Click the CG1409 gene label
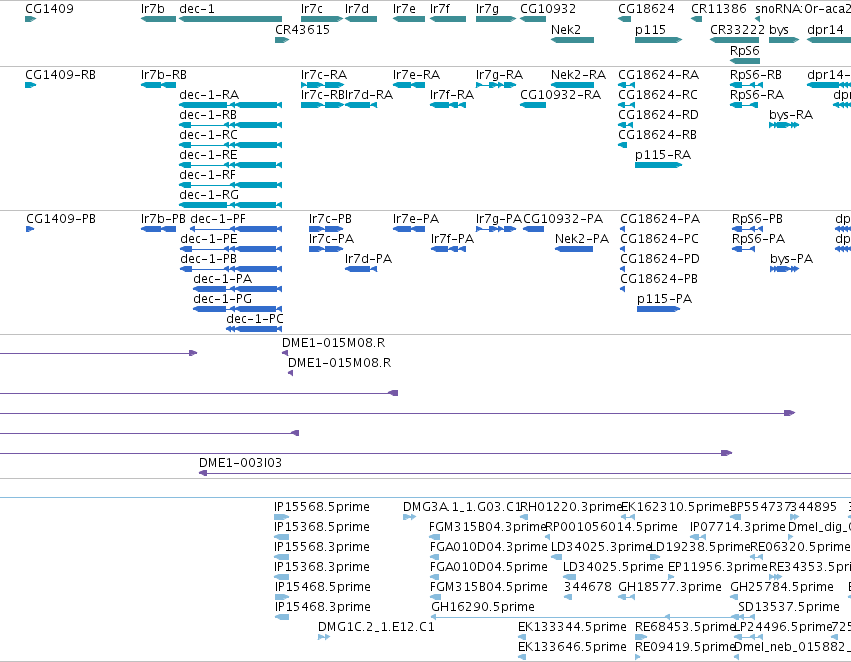This screenshot has width=851, height=662. (x=49, y=9)
